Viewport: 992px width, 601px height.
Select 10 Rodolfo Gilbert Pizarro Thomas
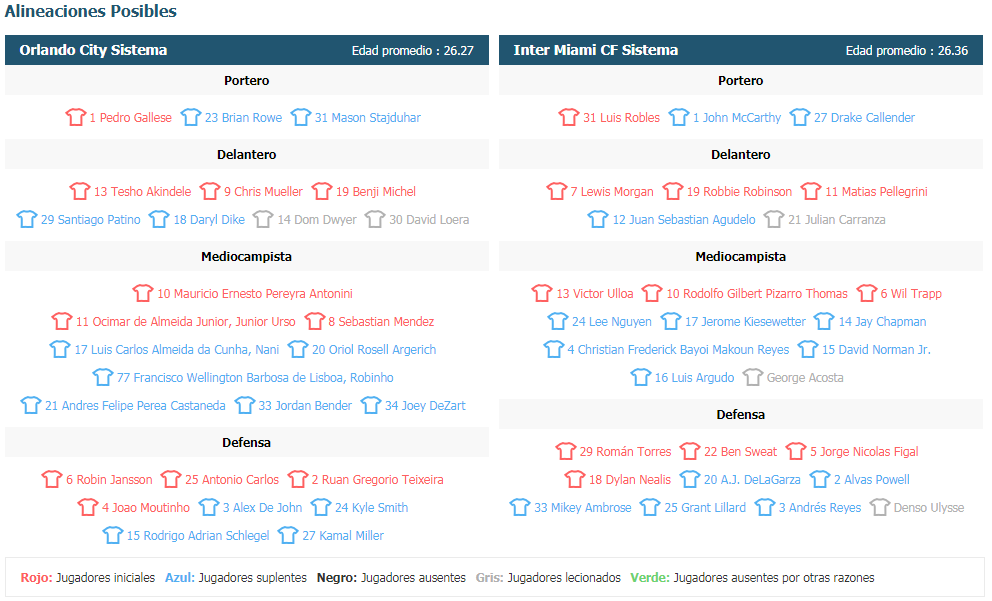point(757,294)
